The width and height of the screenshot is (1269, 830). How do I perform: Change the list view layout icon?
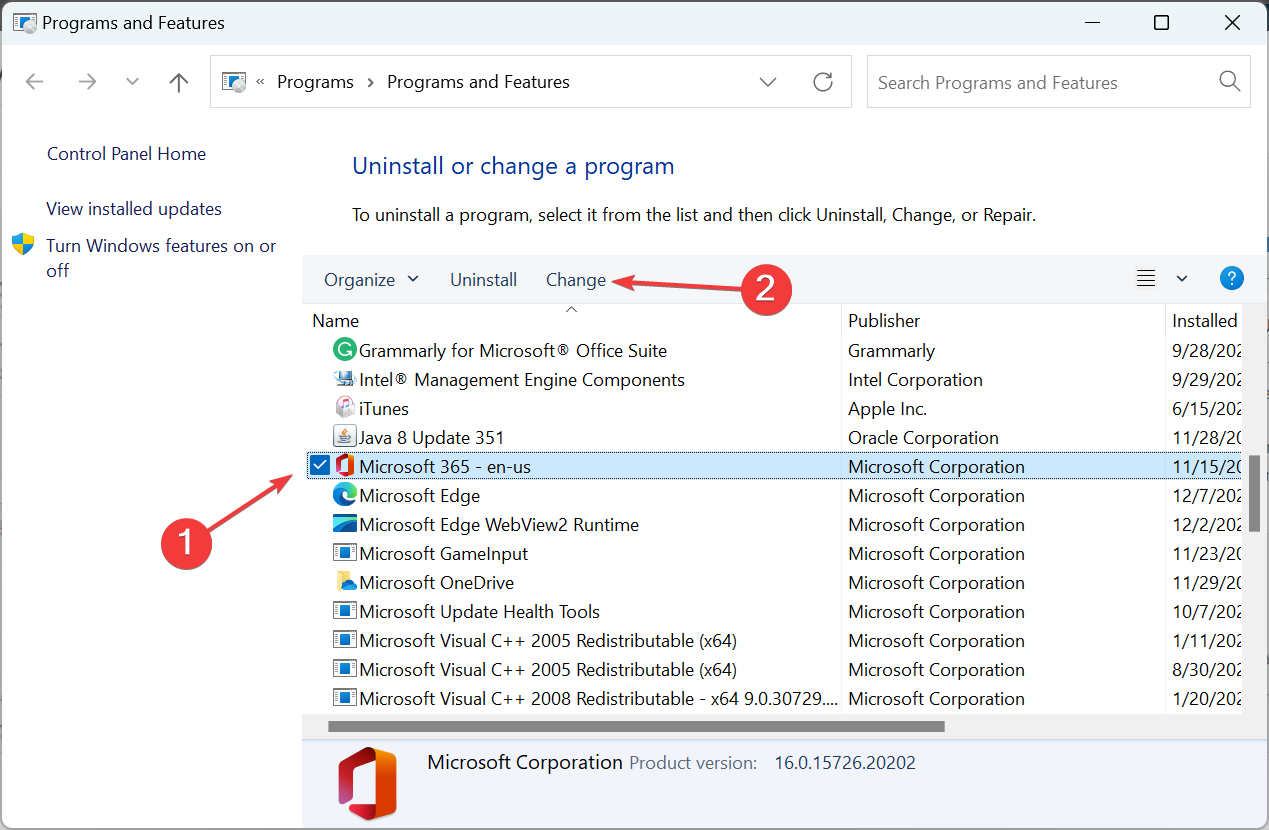pyautogui.click(x=1146, y=279)
